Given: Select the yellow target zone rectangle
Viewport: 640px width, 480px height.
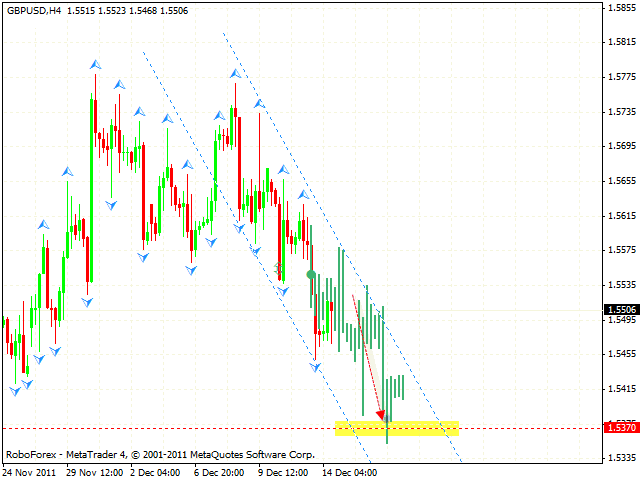Looking at the screenshot, I should [397, 429].
